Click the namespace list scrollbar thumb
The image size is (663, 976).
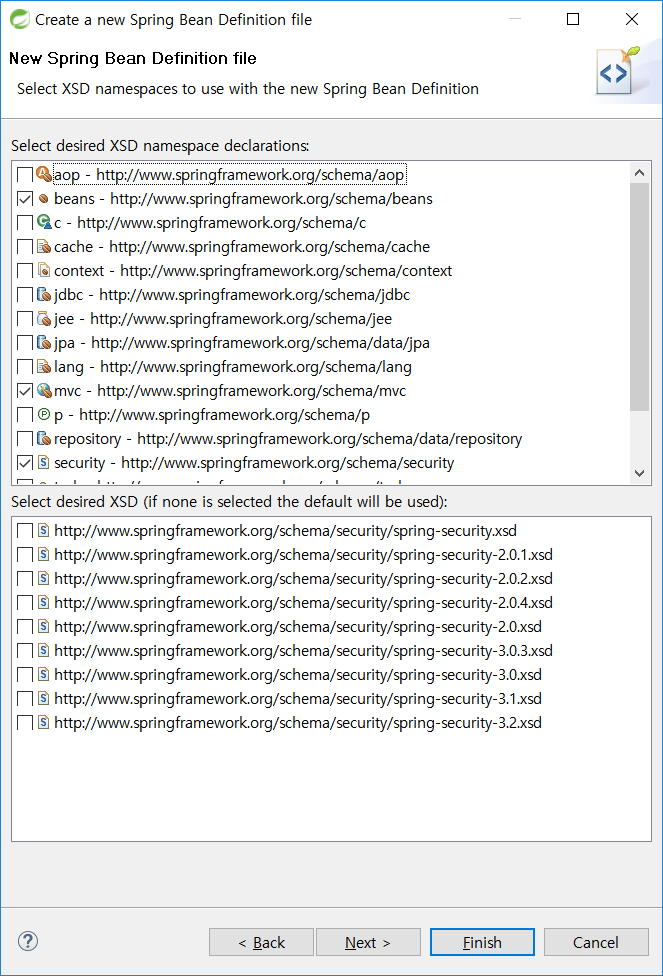(639, 297)
